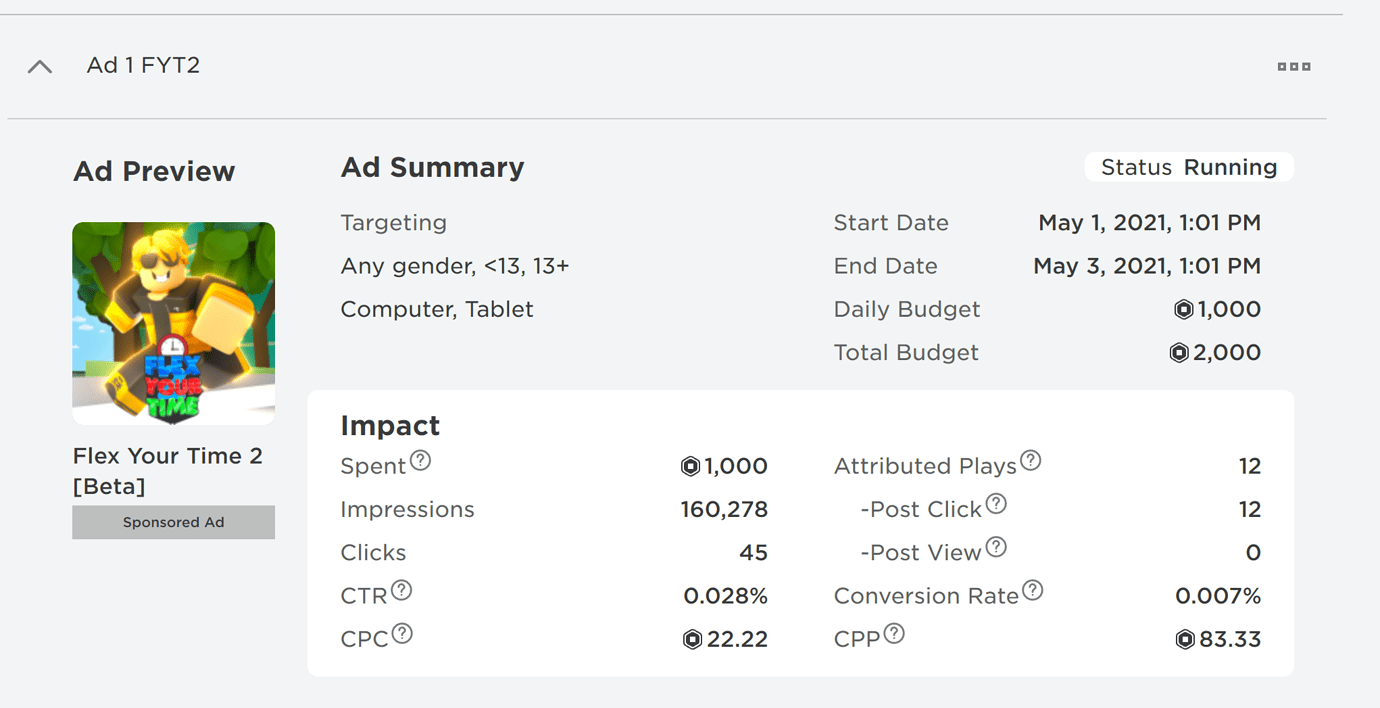This screenshot has height=708, width=1380.
Task: Click the Impressions value 160,278
Action: (x=724, y=510)
